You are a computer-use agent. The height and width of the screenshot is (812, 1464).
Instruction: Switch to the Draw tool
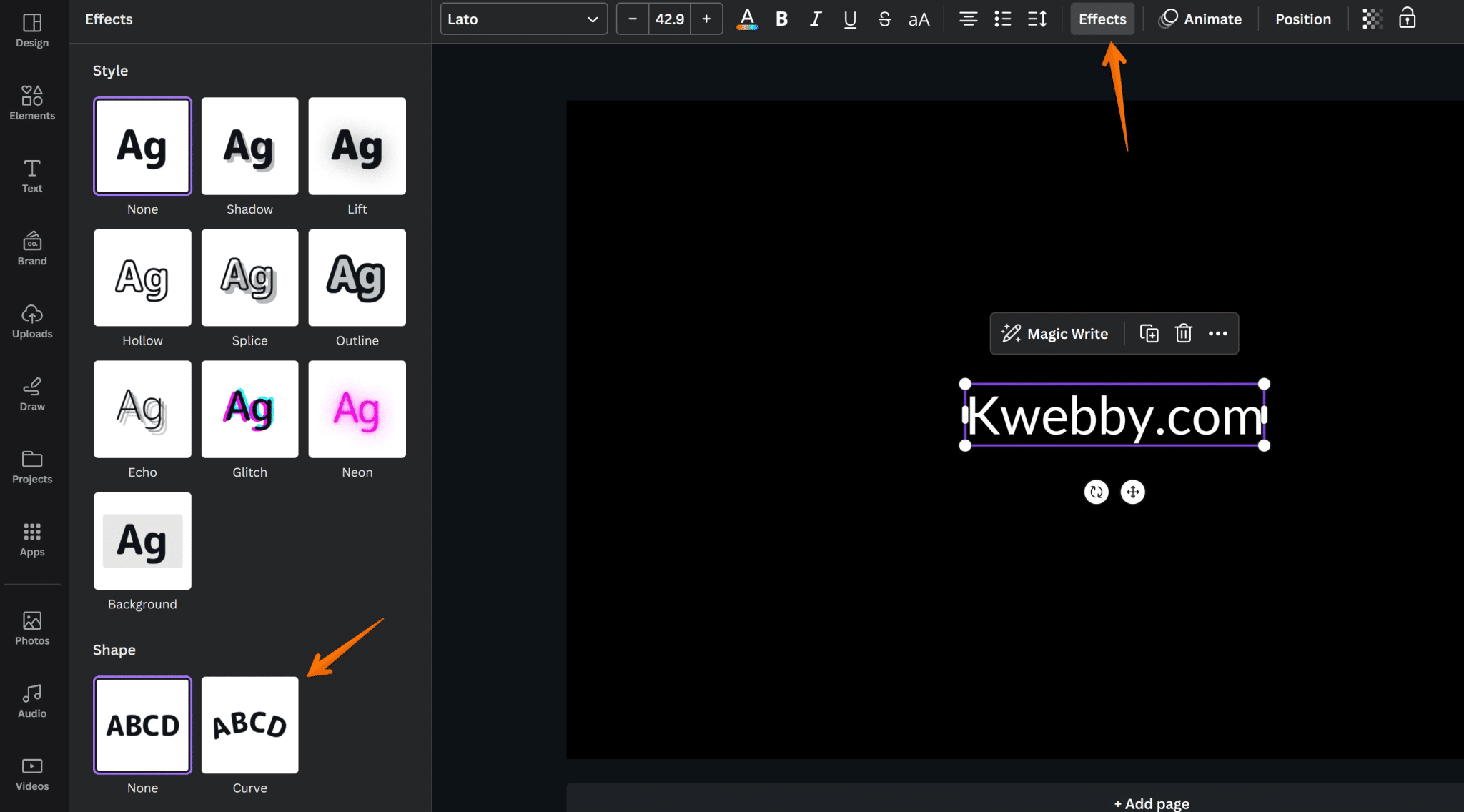(x=31, y=393)
